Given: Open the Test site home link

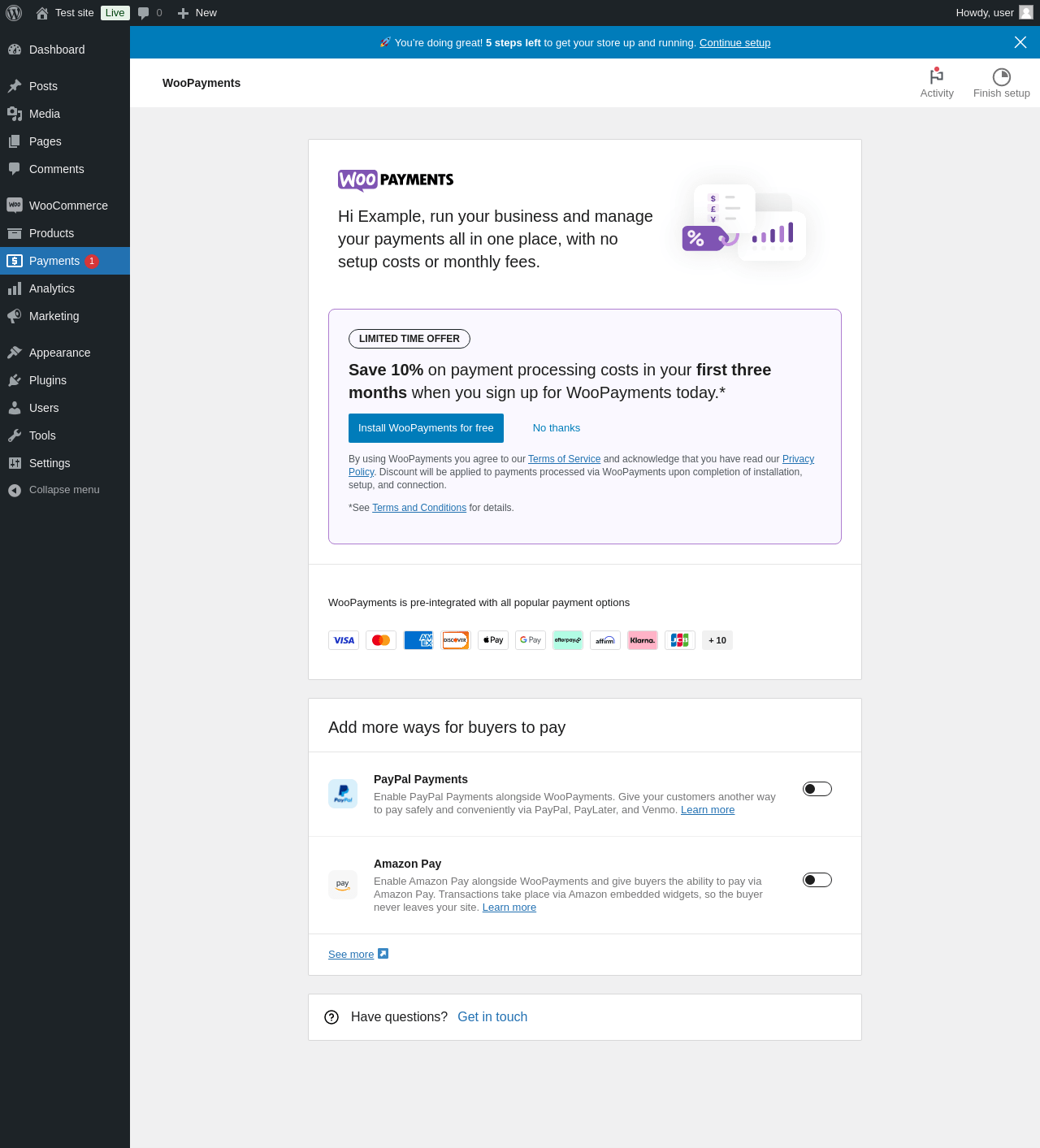Looking at the screenshot, I should click(65, 13).
